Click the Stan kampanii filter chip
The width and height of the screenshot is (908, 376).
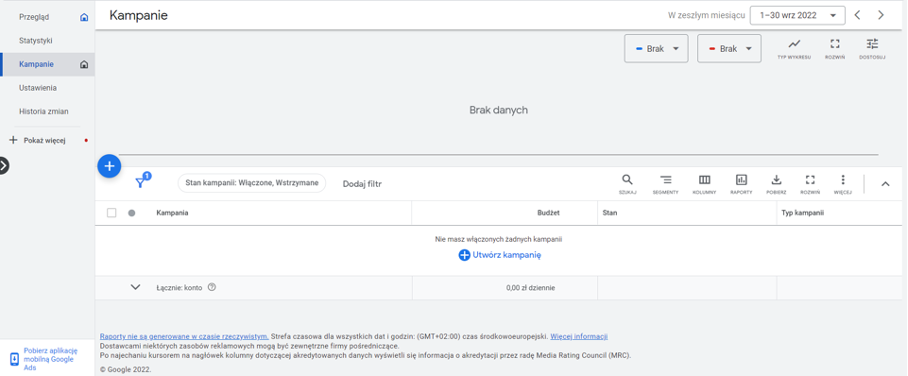point(252,183)
